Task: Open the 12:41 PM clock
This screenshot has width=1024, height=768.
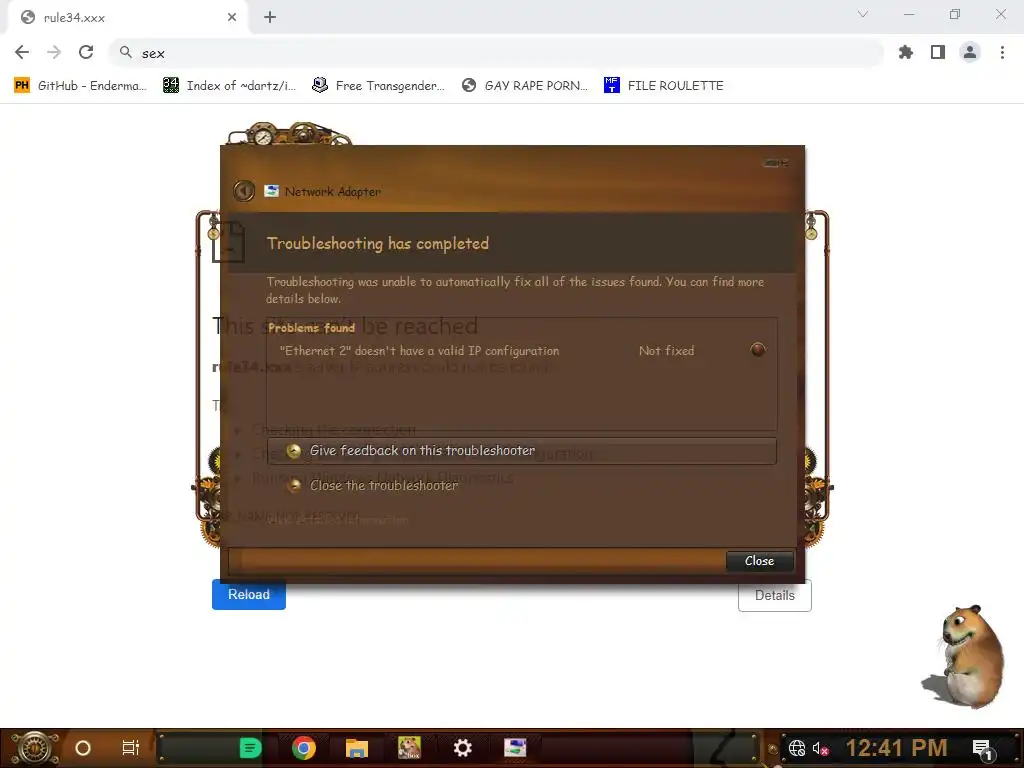Action: click(x=897, y=748)
